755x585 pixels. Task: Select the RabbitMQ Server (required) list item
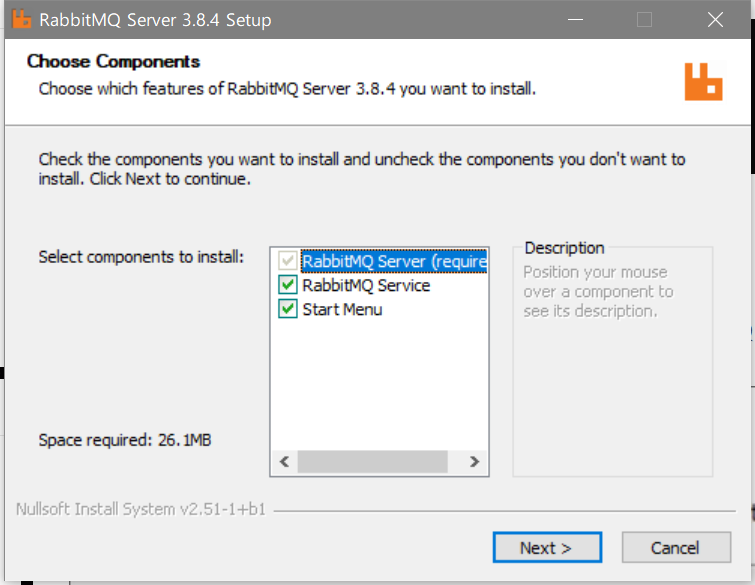tap(394, 261)
